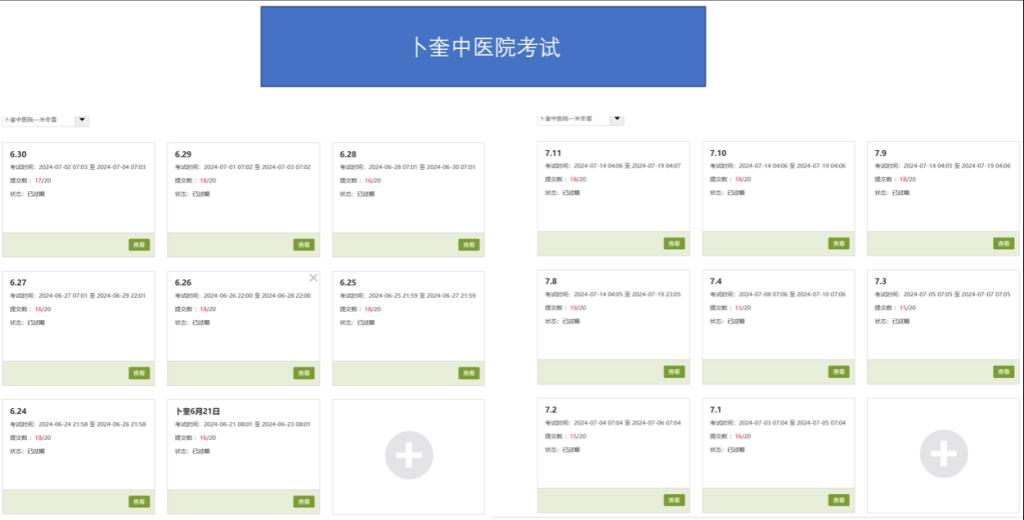Viewport: 1024px width, 520px height.
Task: Click 查看 on the 7.11 exam
Action: click(674, 243)
